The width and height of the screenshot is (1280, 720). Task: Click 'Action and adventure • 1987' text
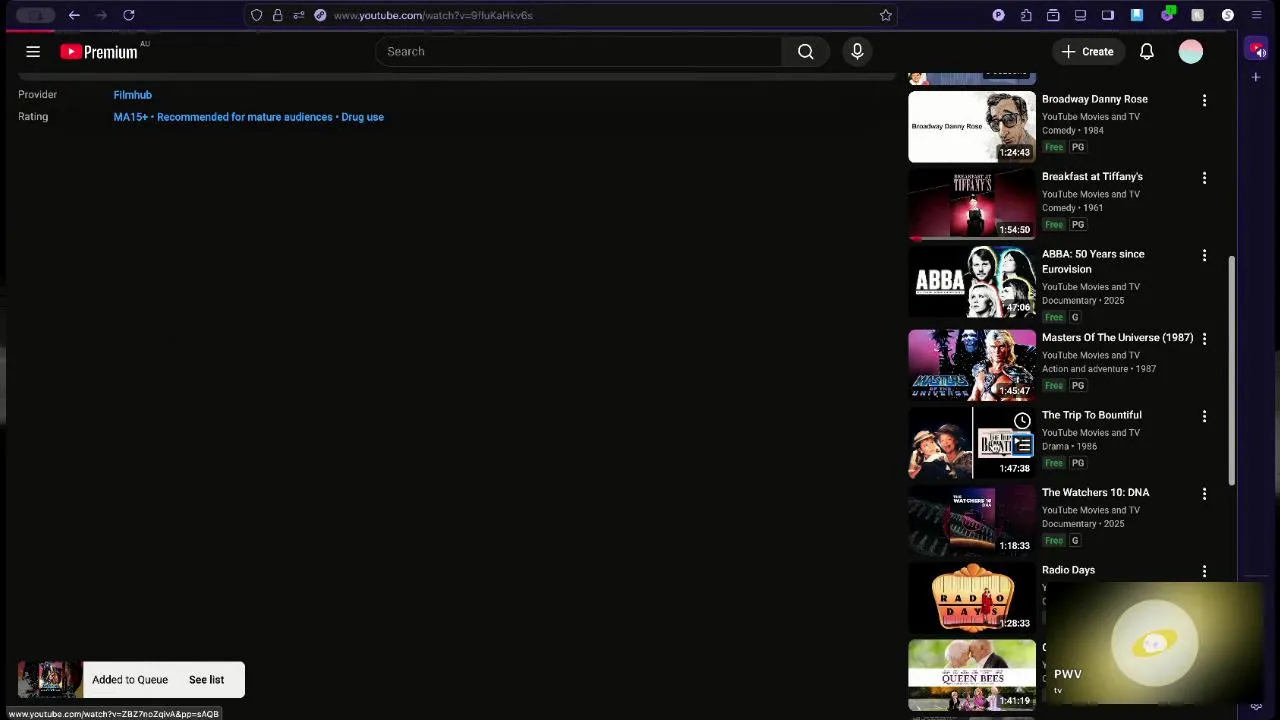(1099, 369)
